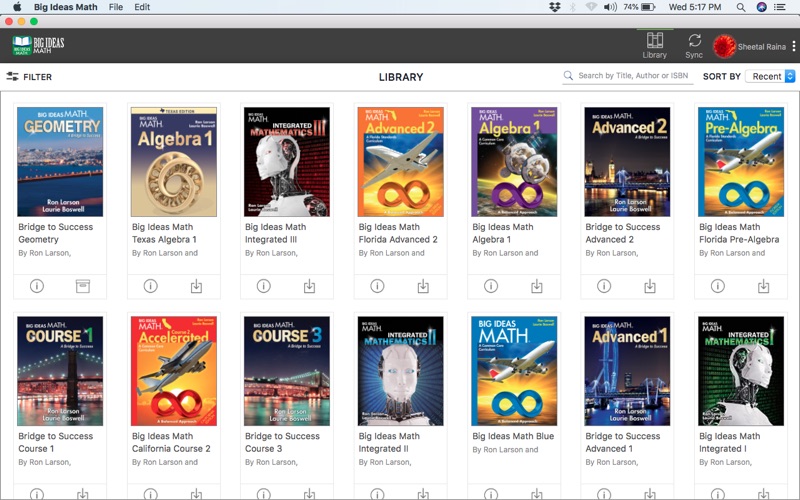Screen dimensions: 800x500
Task: Click title 'Bridge to Success Course 1'
Action: pyautogui.click(x=56, y=442)
